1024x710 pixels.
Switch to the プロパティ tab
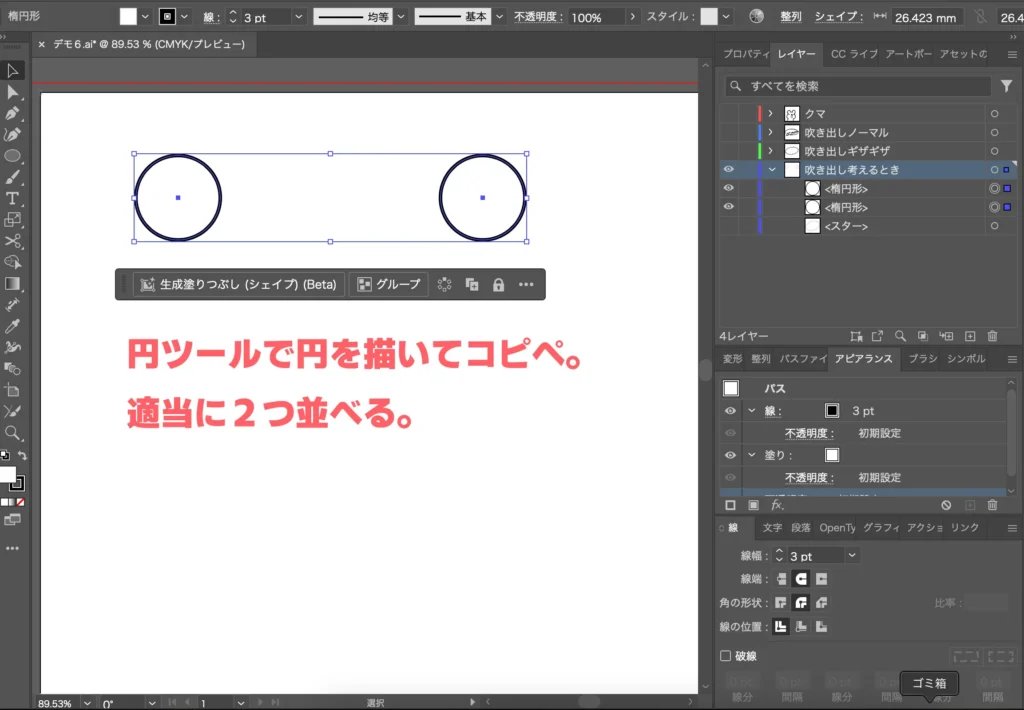[x=745, y=54]
